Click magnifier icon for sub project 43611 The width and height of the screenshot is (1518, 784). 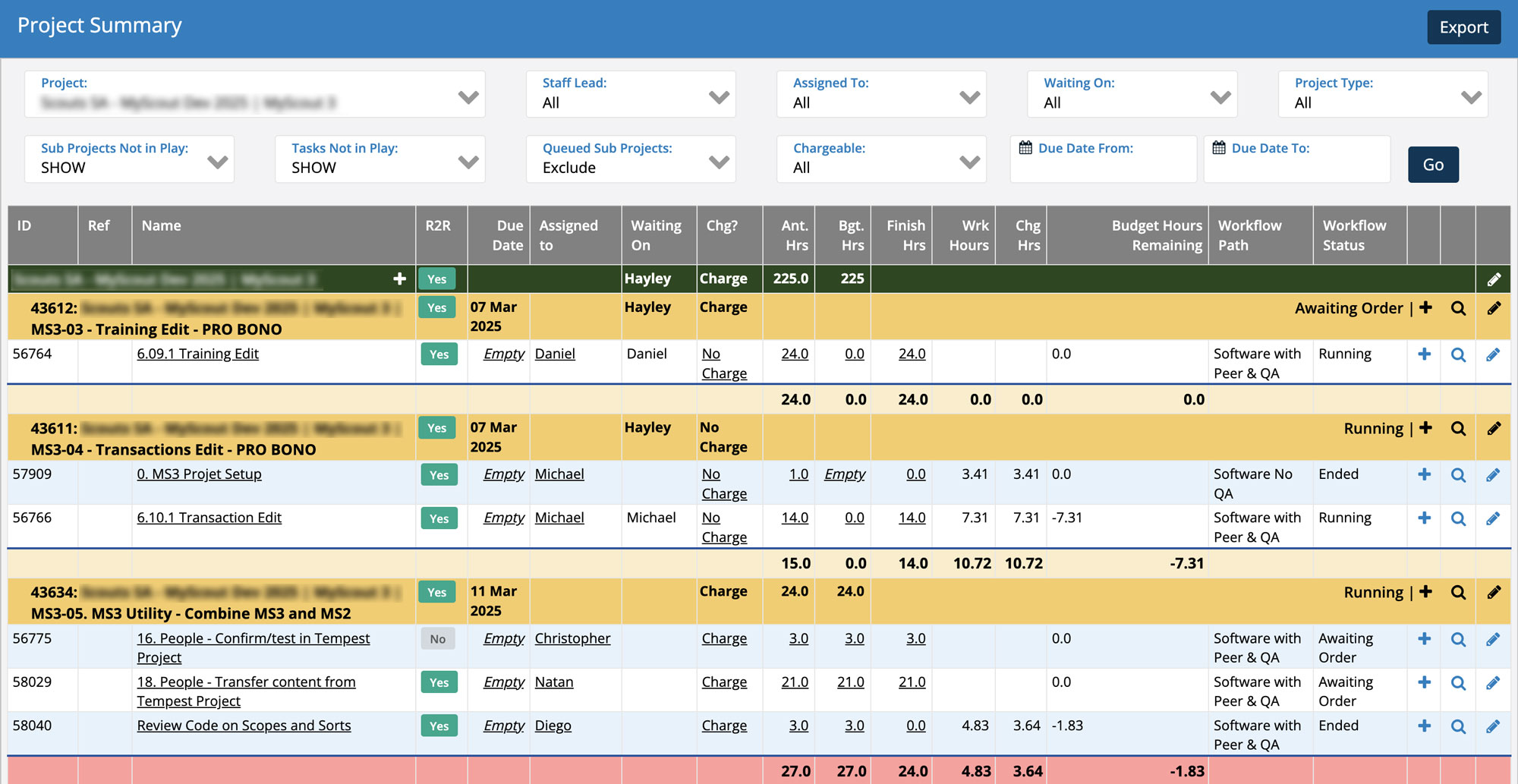click(1458, 429)
